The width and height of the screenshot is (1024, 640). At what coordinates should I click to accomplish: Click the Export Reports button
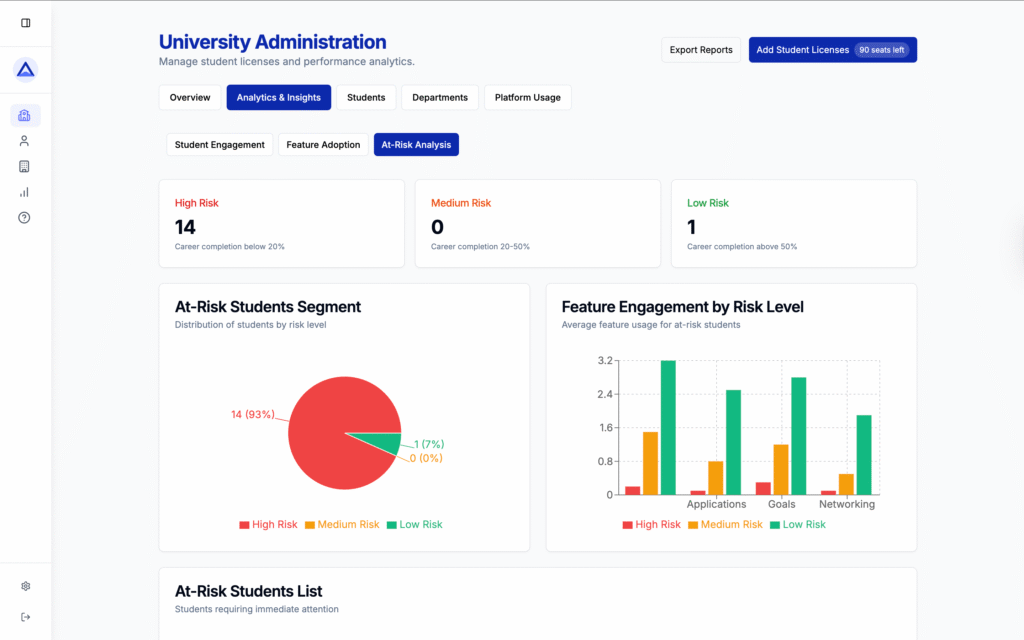click(x=701, y=50)
